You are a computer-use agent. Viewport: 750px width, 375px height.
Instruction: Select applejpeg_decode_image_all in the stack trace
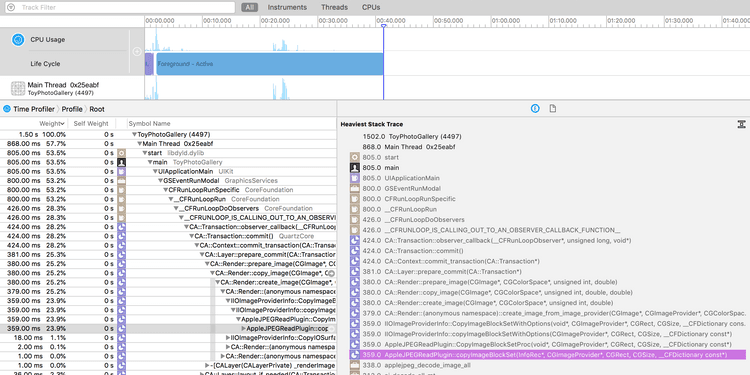(x=428, y=365)
